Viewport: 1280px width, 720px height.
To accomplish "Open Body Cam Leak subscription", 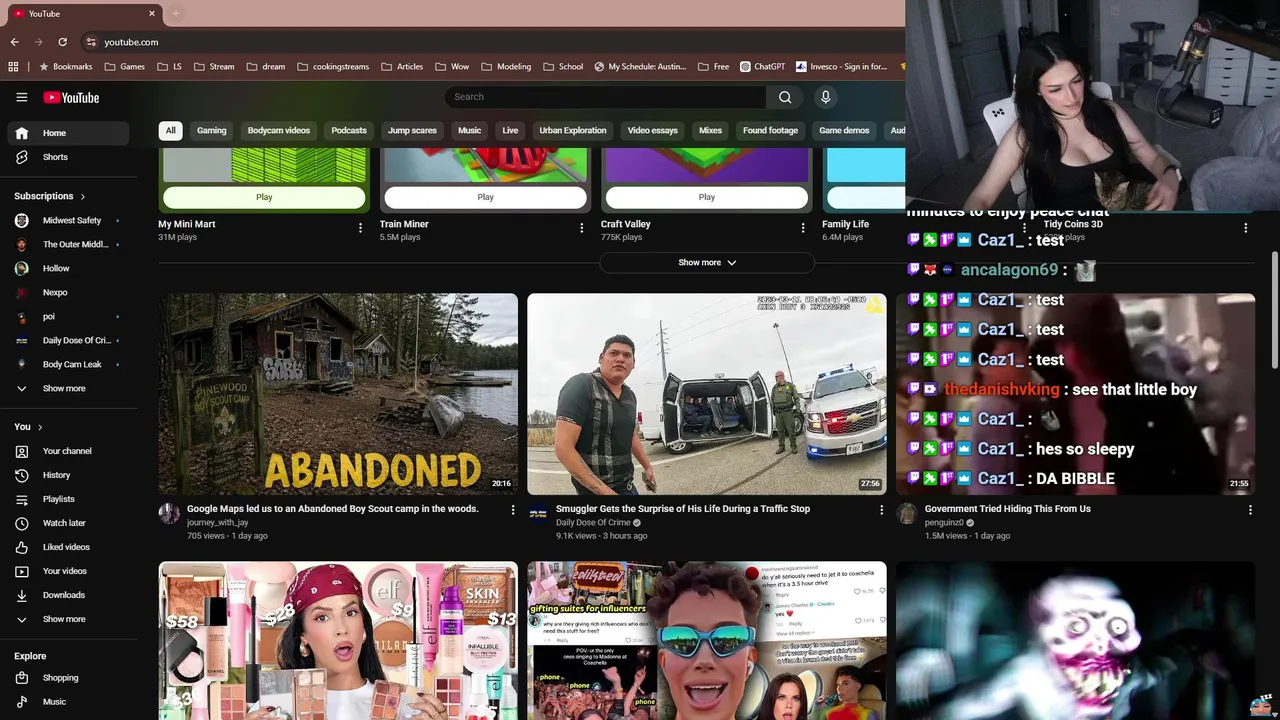I will point(68,364).
